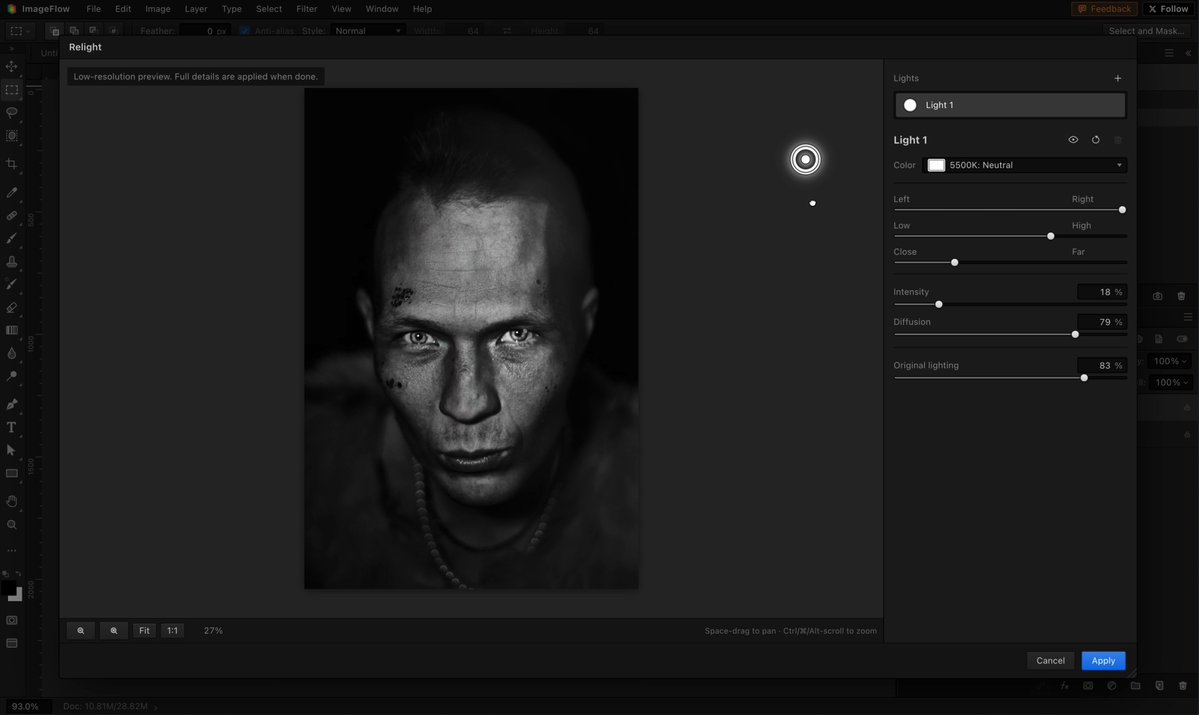Toggle Quick Mask mode icon

tap(11, 620)
